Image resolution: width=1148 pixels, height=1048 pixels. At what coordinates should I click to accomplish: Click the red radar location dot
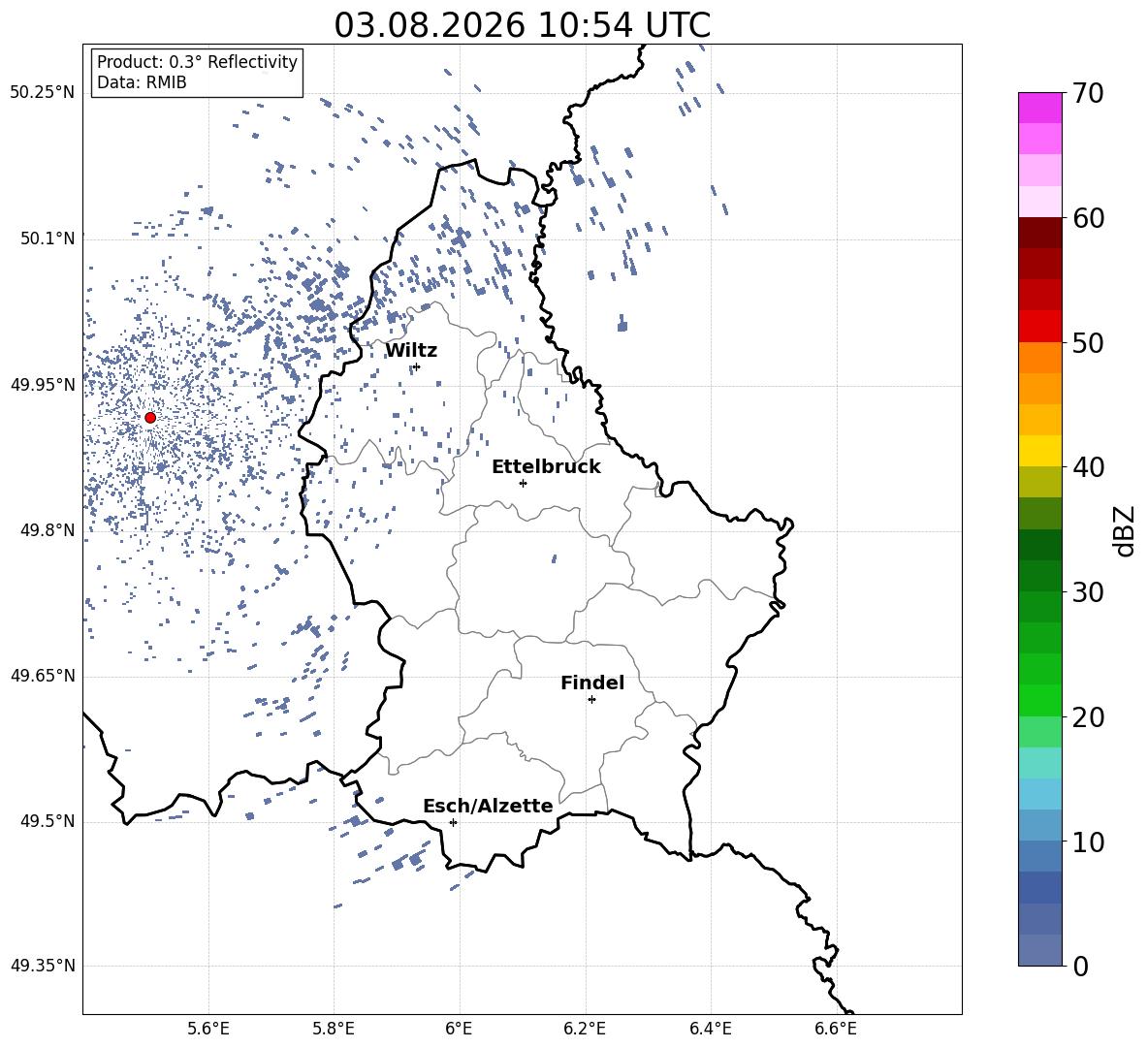point(150,418)
